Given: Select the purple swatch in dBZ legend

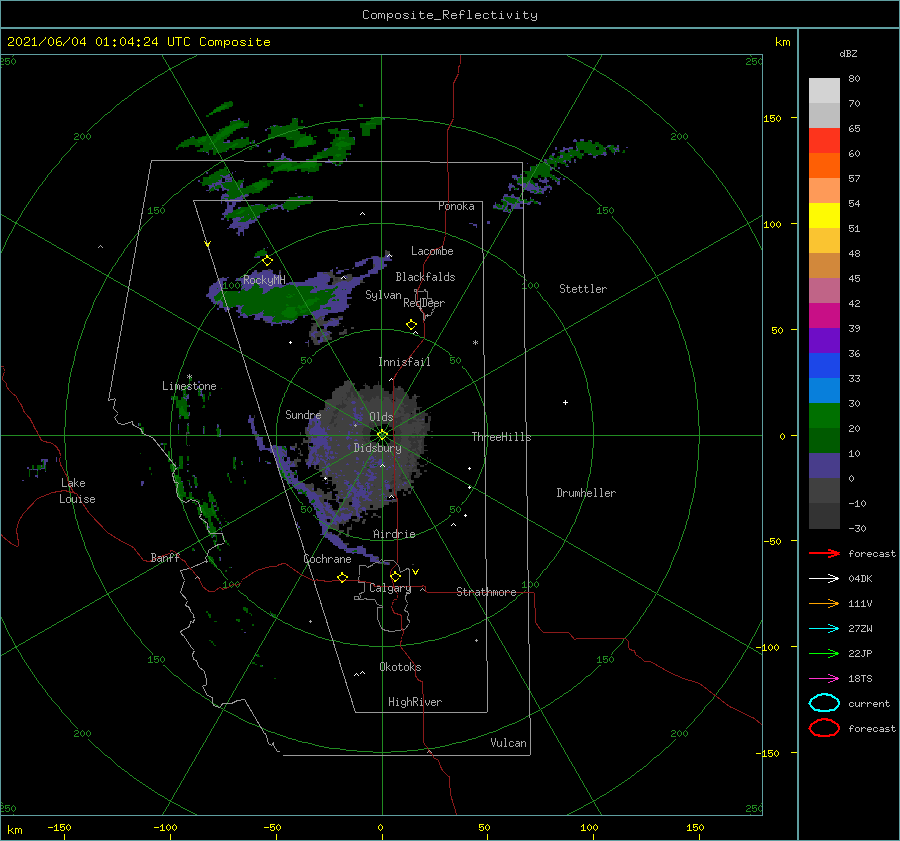Looking at the screenshot, I should click(x=824, y=341).
